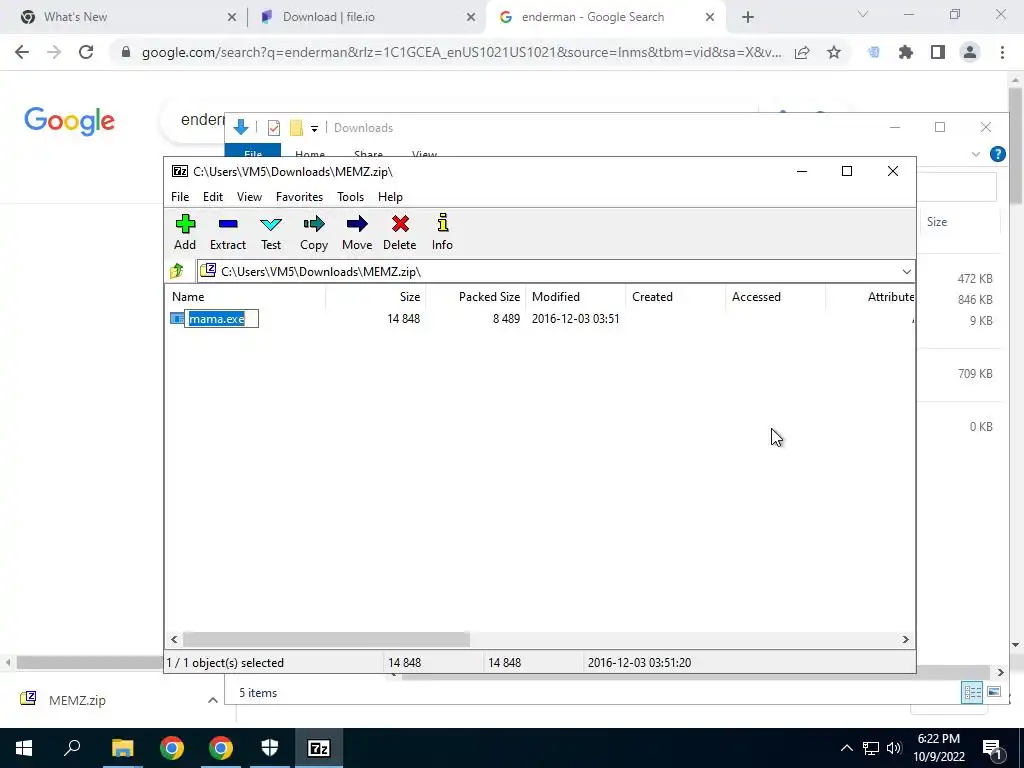
Task: Click the Chrome address bar URL
Action: pos(461,52)
